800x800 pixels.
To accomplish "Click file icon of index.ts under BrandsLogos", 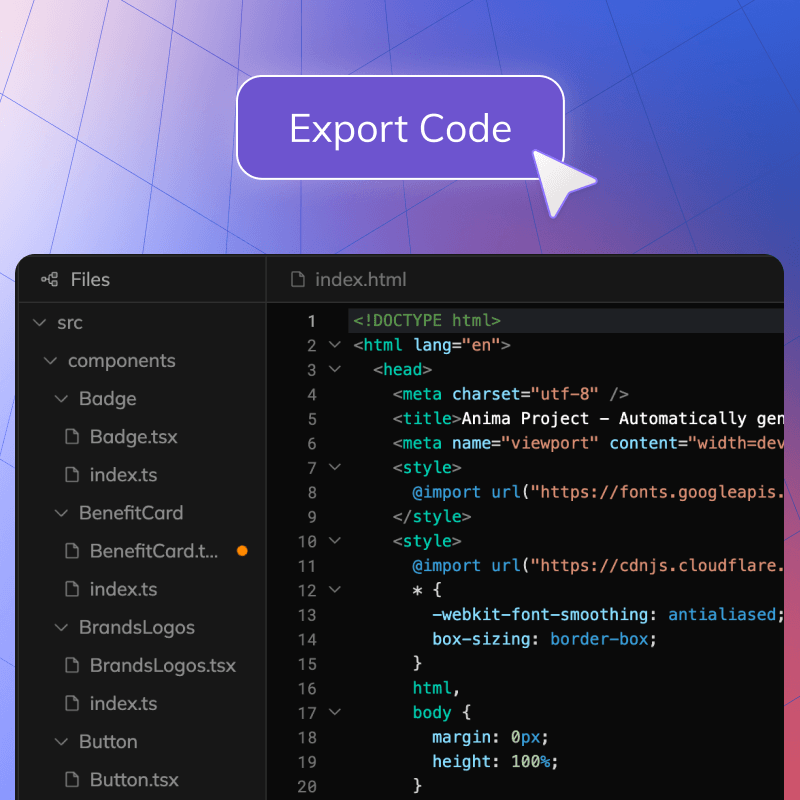I will click(x=72, y=703).
